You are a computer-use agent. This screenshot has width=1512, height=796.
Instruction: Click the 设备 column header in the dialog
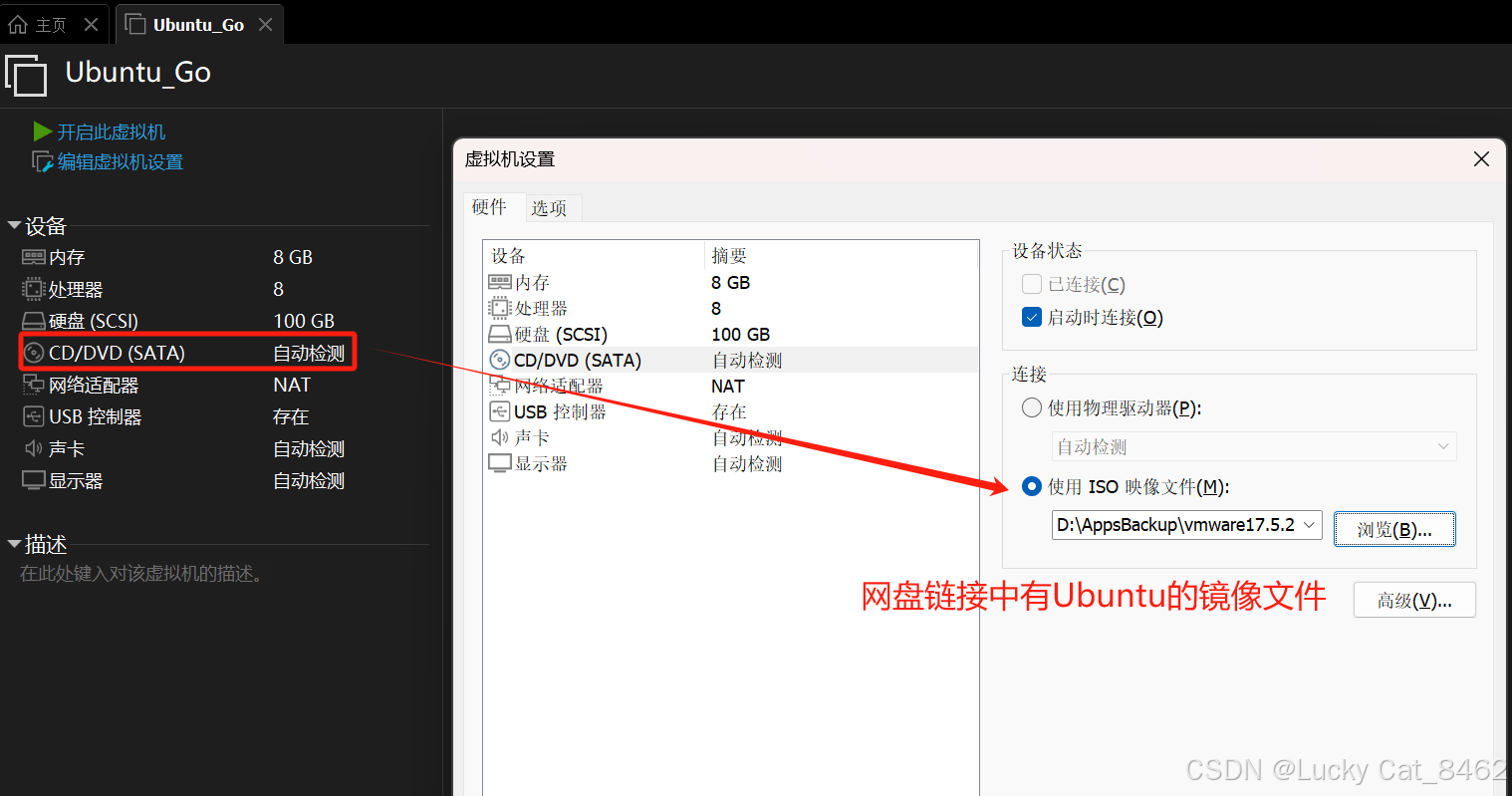coord(508,256)
